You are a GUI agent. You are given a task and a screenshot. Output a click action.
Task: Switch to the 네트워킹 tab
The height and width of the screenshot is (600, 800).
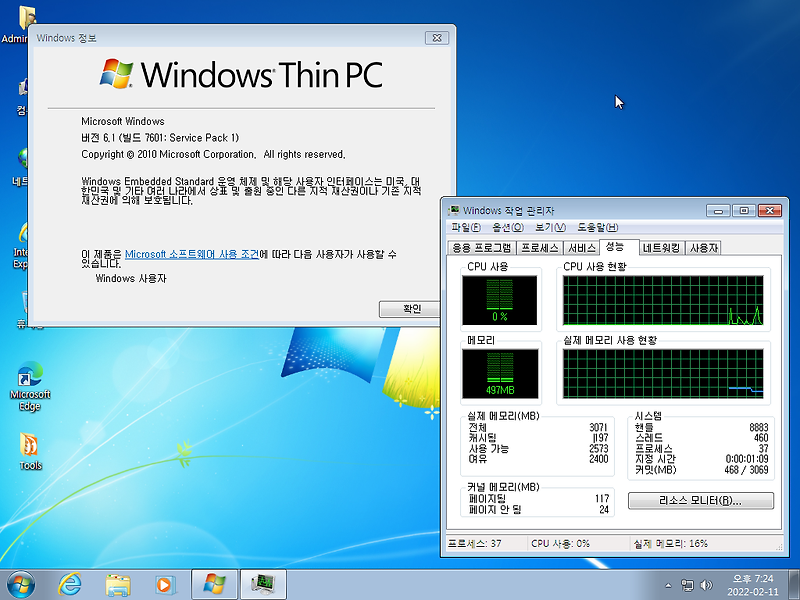click(x=661, y=248)
